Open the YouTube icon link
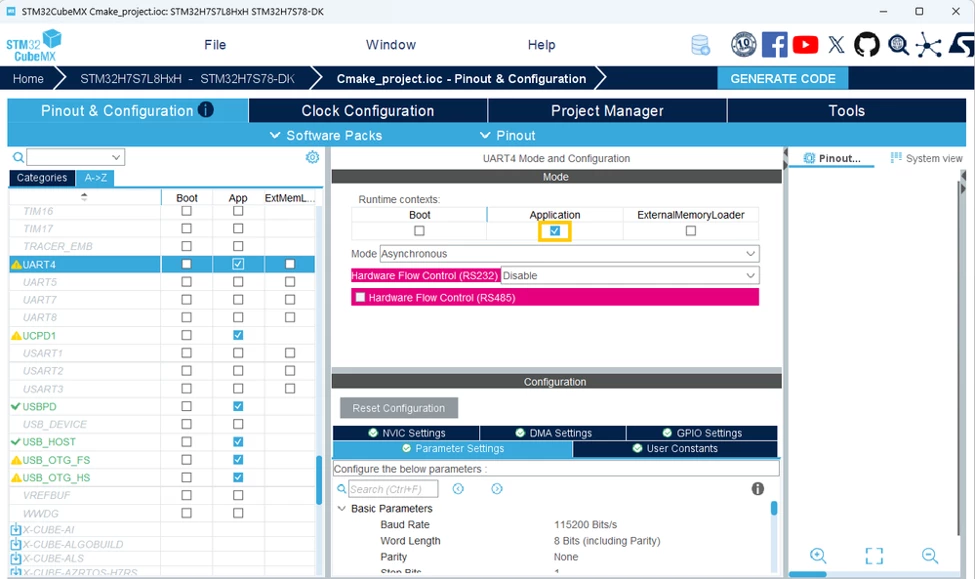The image size is (975, 579). tap(805, 45)
